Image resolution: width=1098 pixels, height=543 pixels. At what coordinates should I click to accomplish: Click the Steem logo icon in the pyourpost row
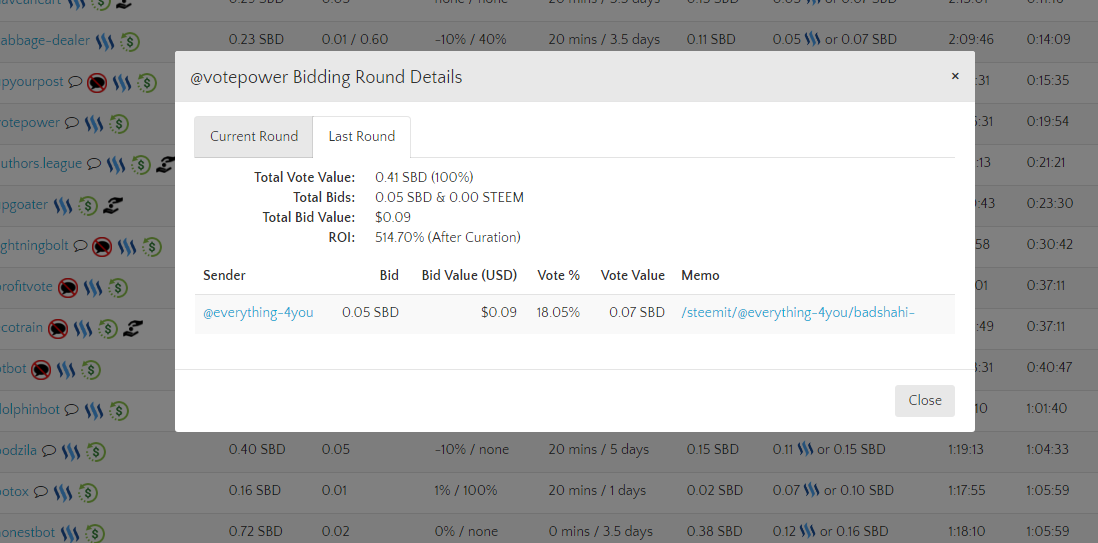click(x=123, y=82)
